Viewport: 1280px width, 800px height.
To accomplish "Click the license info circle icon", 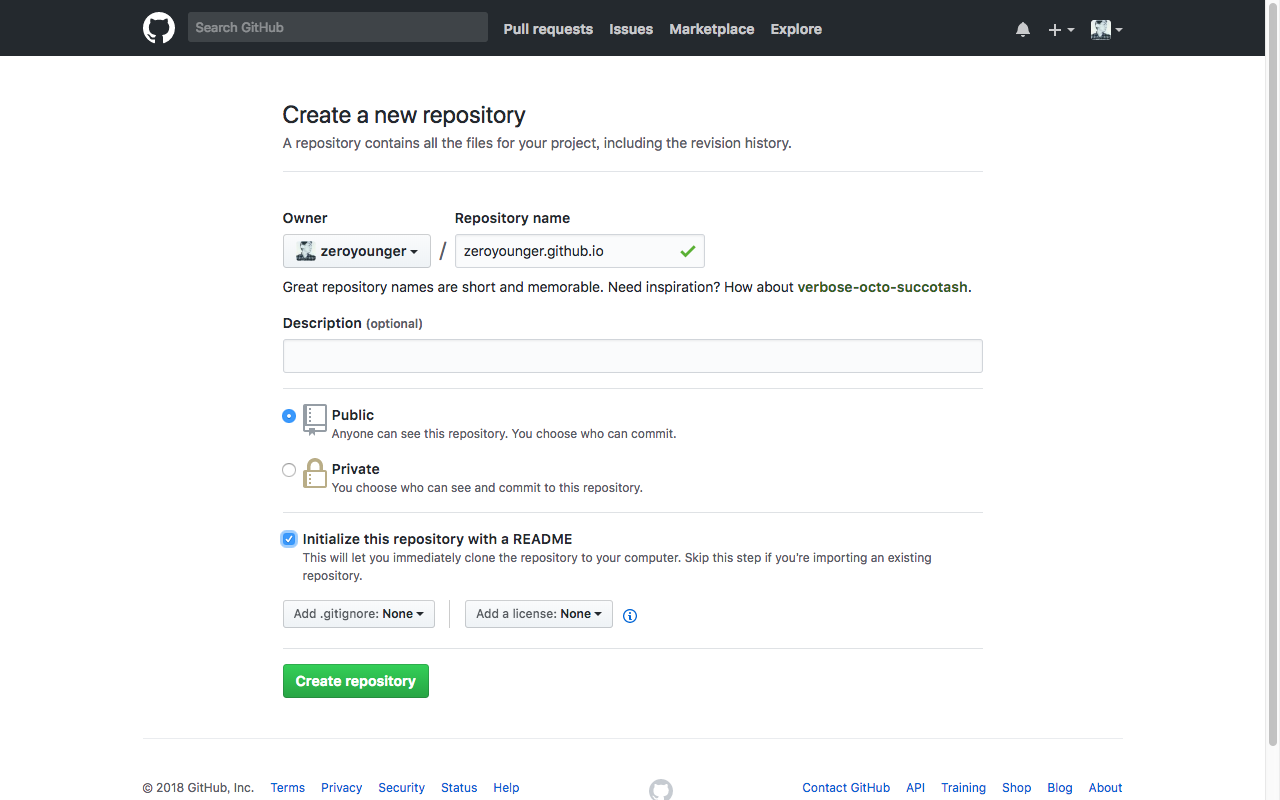I will [630, 615].
